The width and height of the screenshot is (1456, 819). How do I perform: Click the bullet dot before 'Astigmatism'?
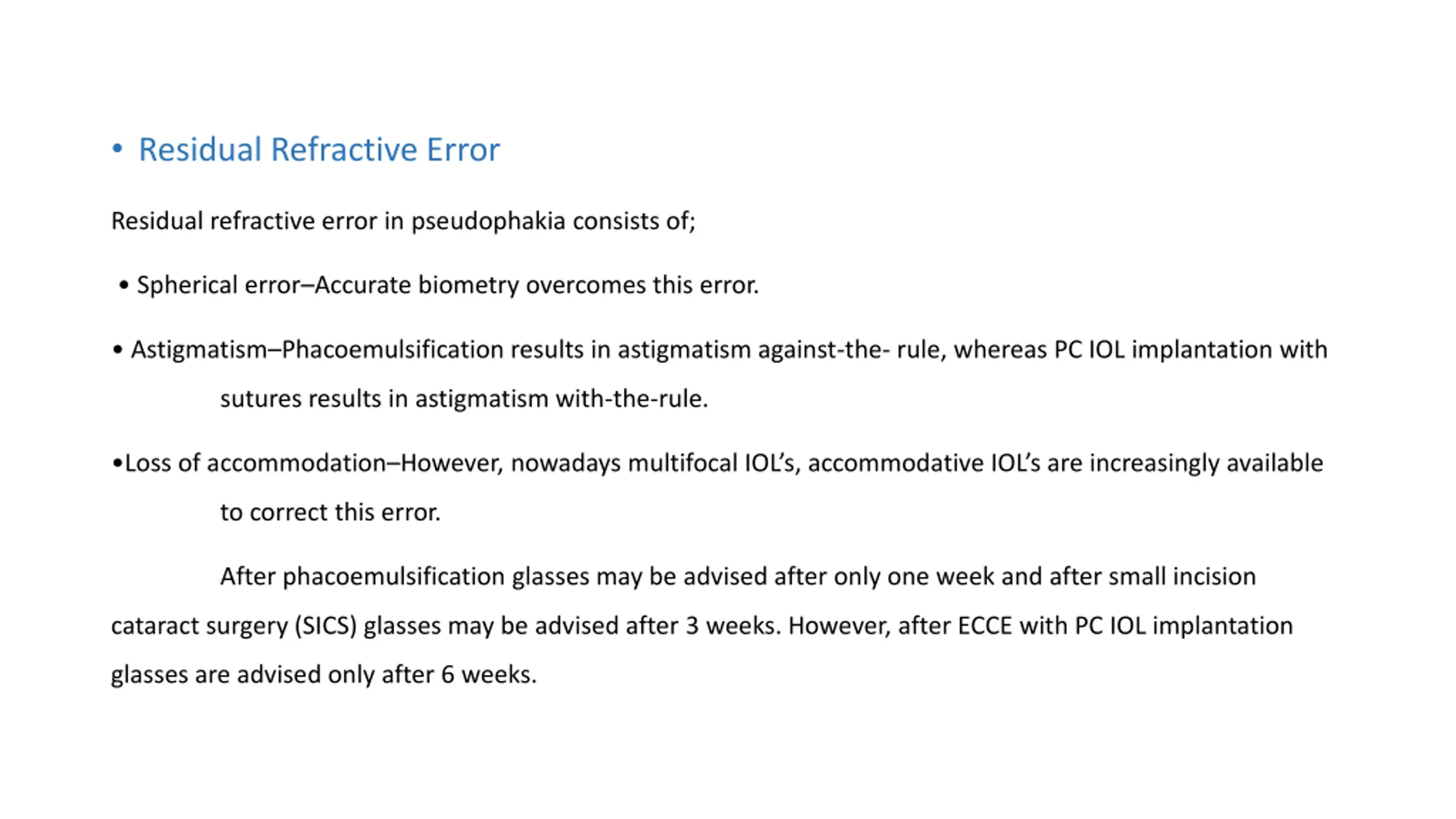[x=118, y=350]
